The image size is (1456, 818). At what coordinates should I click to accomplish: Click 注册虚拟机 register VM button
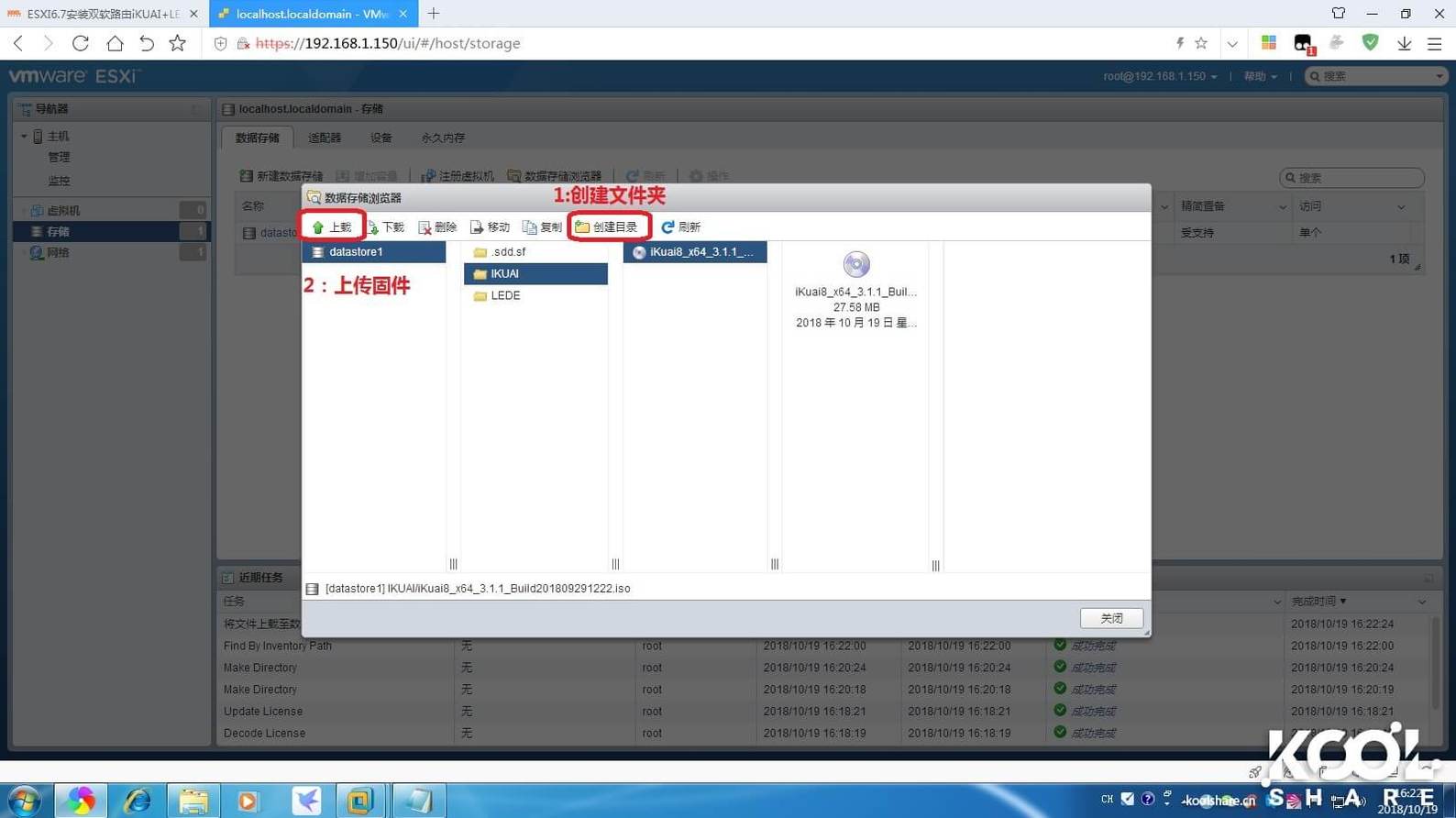(x=458, y=176)
